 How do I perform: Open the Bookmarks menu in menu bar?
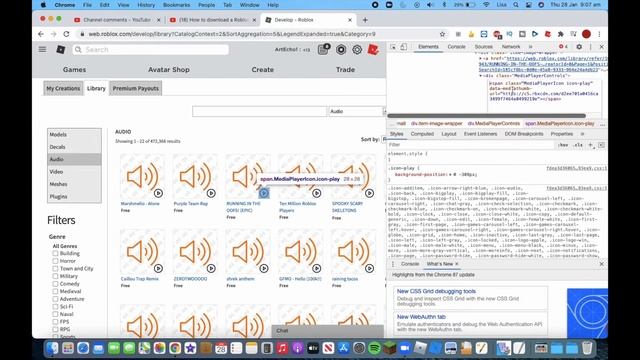pyautogui.click(x=176, y=5)
